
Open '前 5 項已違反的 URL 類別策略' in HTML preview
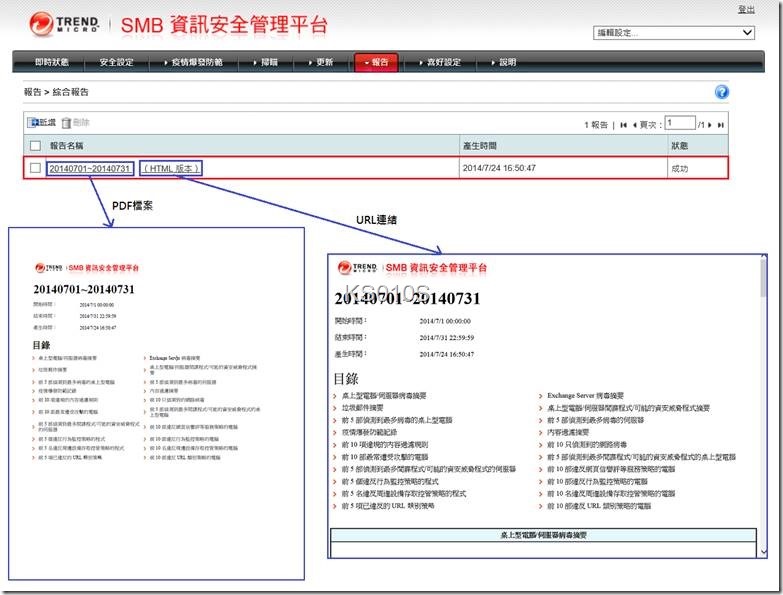388,506
